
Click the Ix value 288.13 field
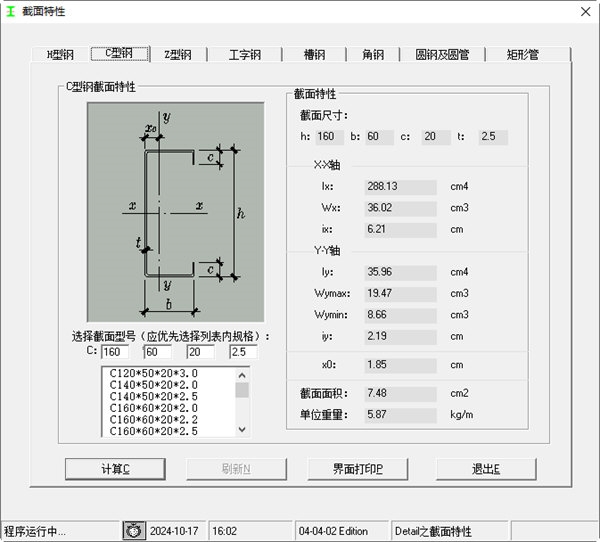[400, 186]
